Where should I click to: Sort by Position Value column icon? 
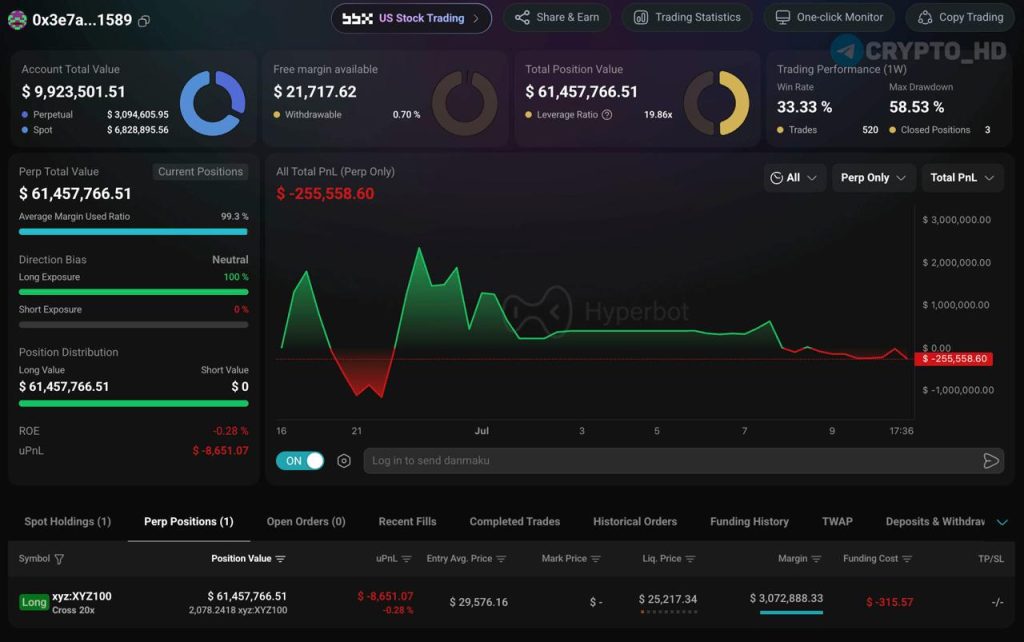[x=281, y=559]
